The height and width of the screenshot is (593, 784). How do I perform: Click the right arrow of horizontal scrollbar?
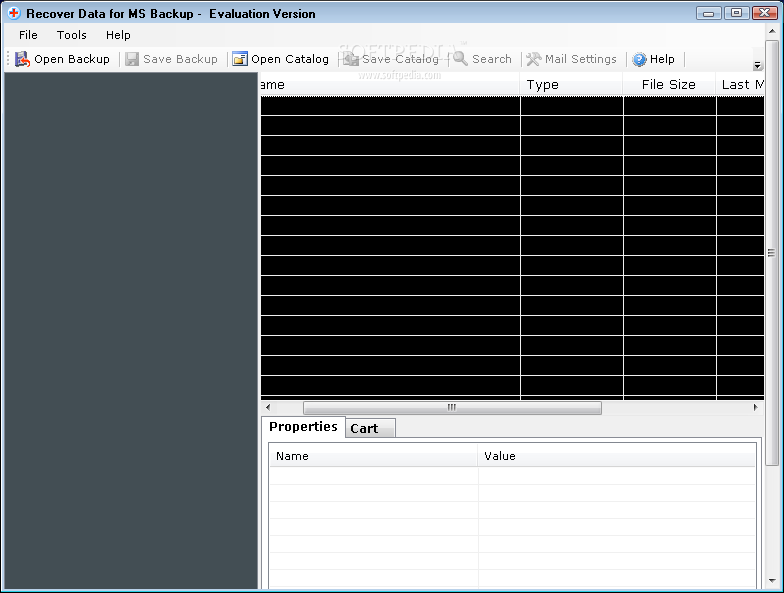coord(756,408)
